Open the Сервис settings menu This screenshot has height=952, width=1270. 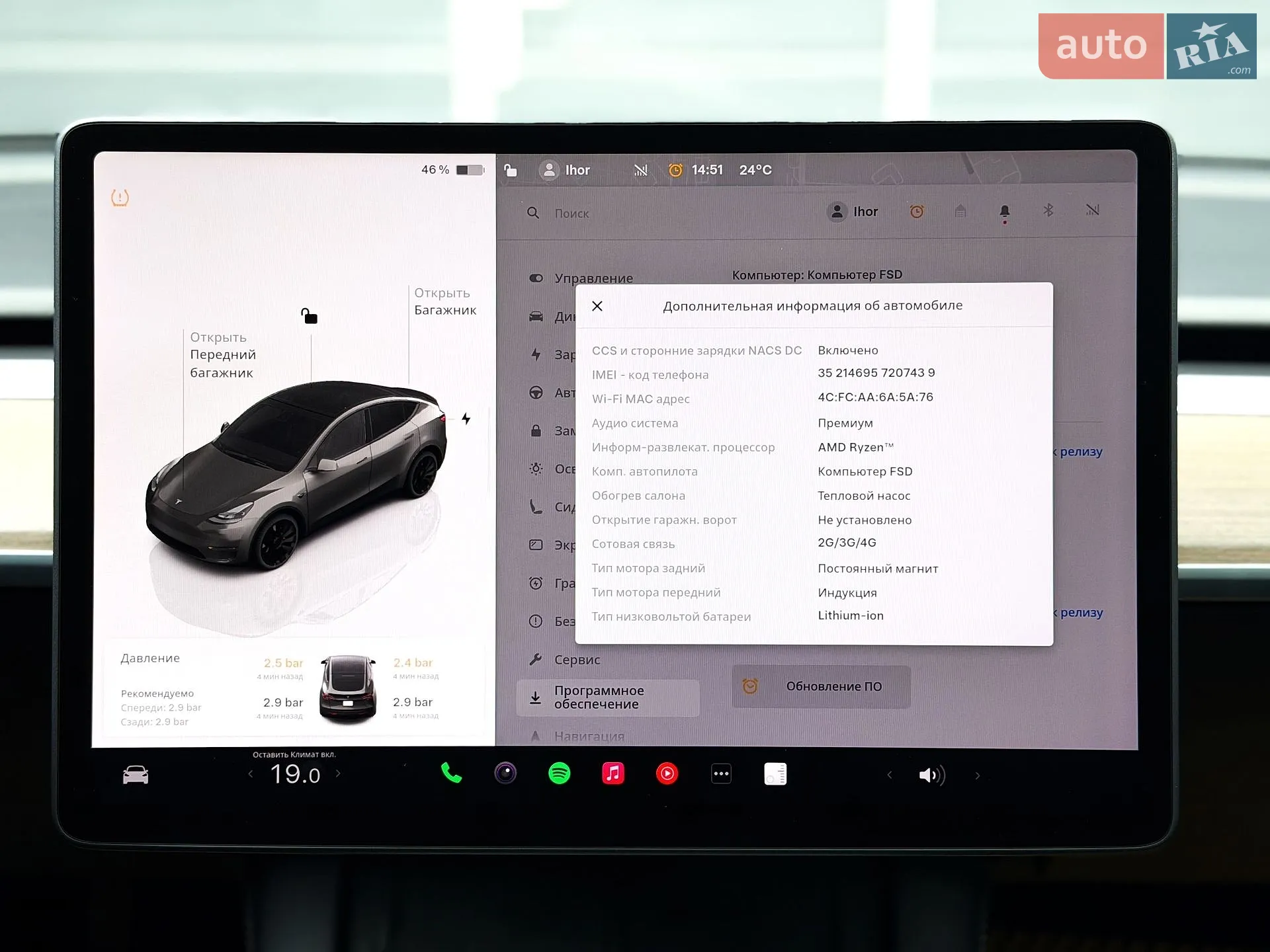pos(566,659)
